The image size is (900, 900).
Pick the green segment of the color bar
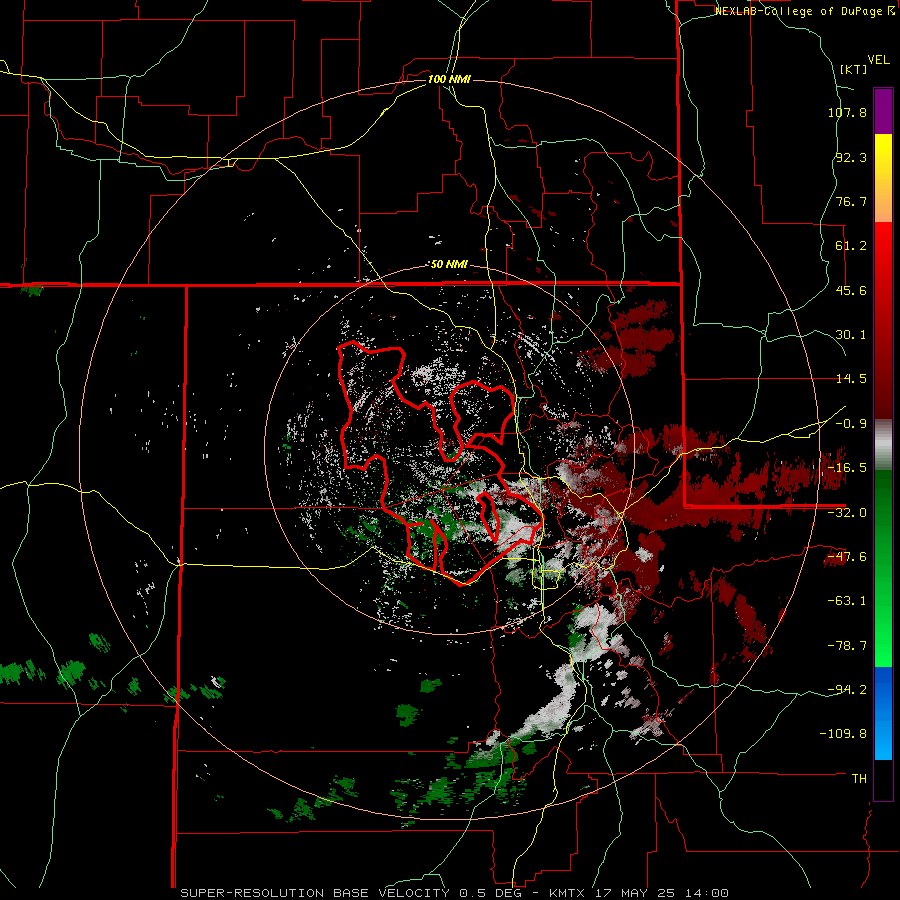click(x=883, y=568)
